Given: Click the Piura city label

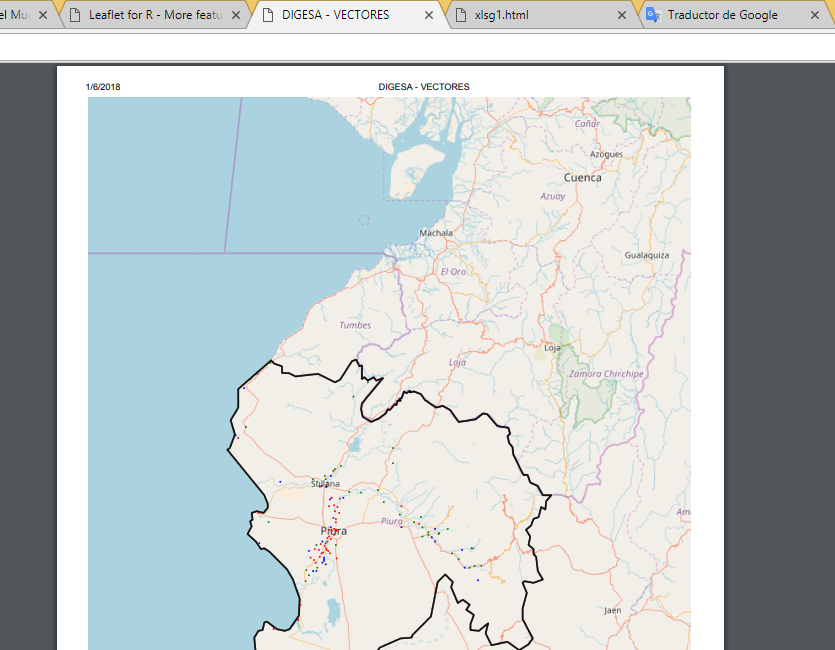Looking at the screenshot, I should click(x=334, y=531).
